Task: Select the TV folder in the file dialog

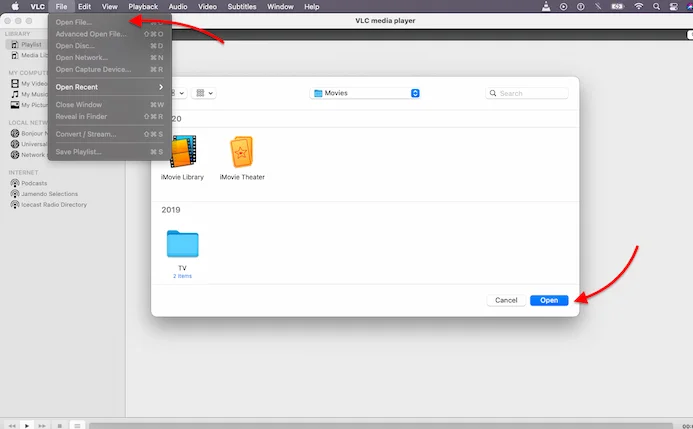Action: pyautogui.click(x=183, y=243)
